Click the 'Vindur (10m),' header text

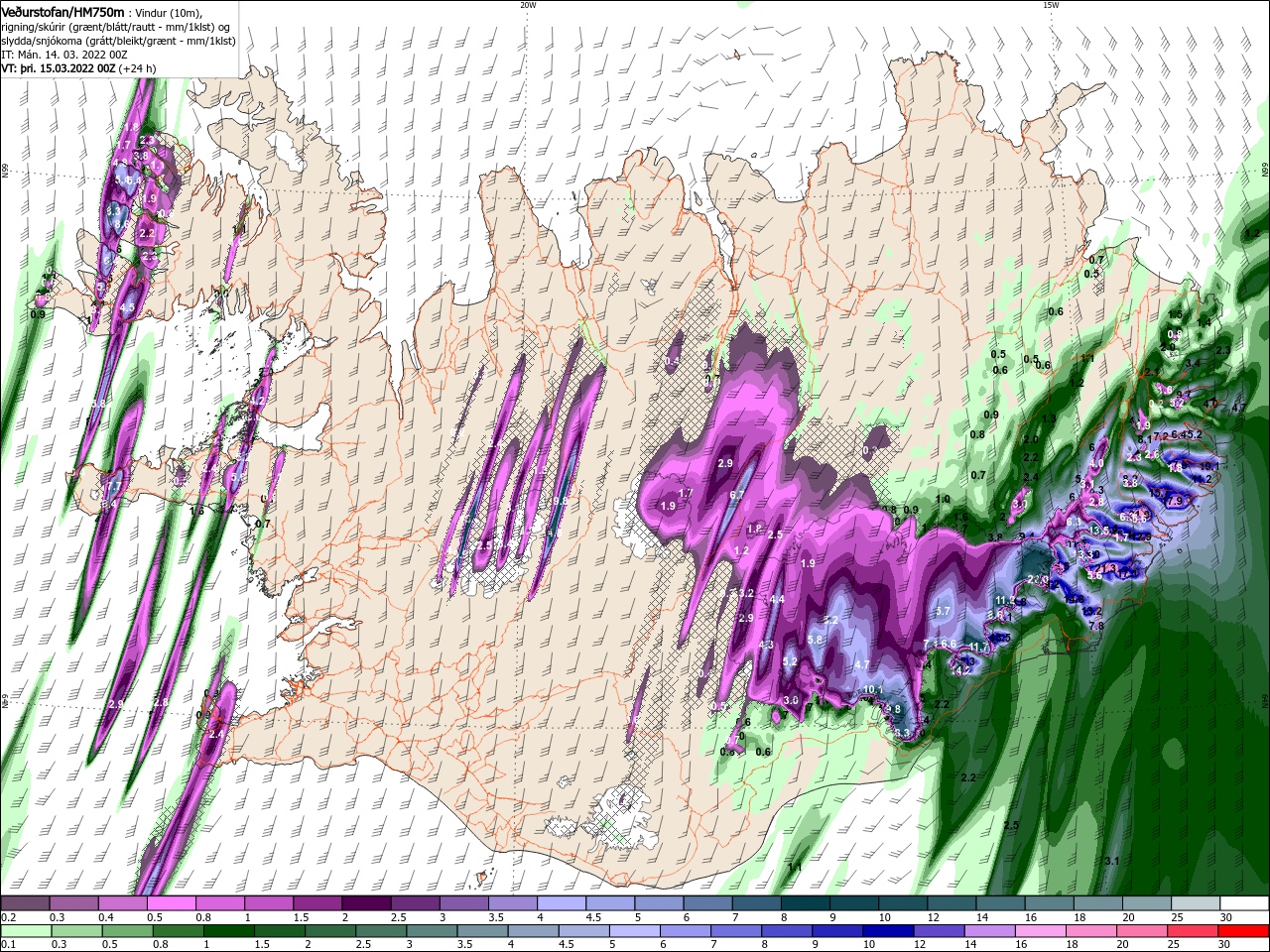click(168, 13)
